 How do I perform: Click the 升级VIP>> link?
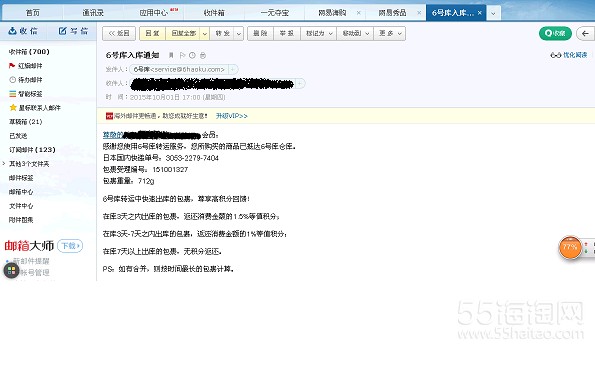(x=231, y=116)
